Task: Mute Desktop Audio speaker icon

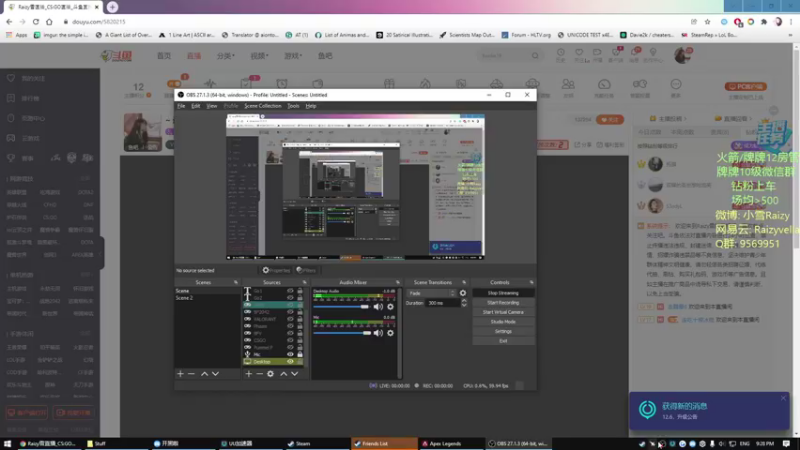Action: (378, 307)
